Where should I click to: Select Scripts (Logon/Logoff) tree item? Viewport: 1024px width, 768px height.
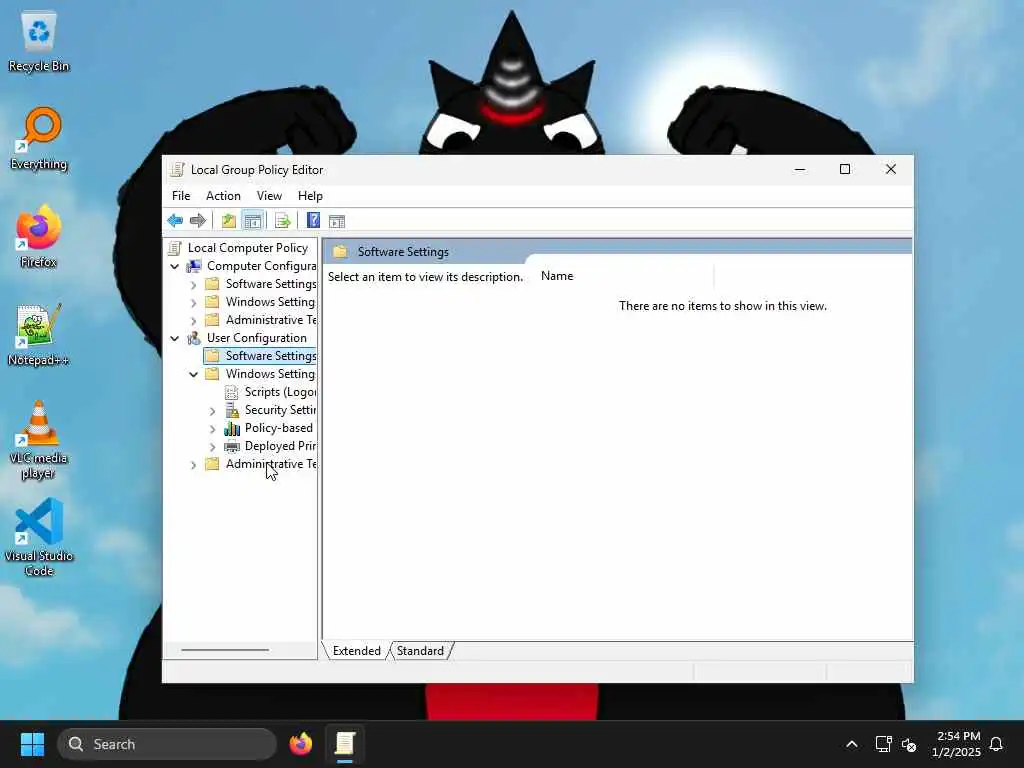click(x=280, y=392)
